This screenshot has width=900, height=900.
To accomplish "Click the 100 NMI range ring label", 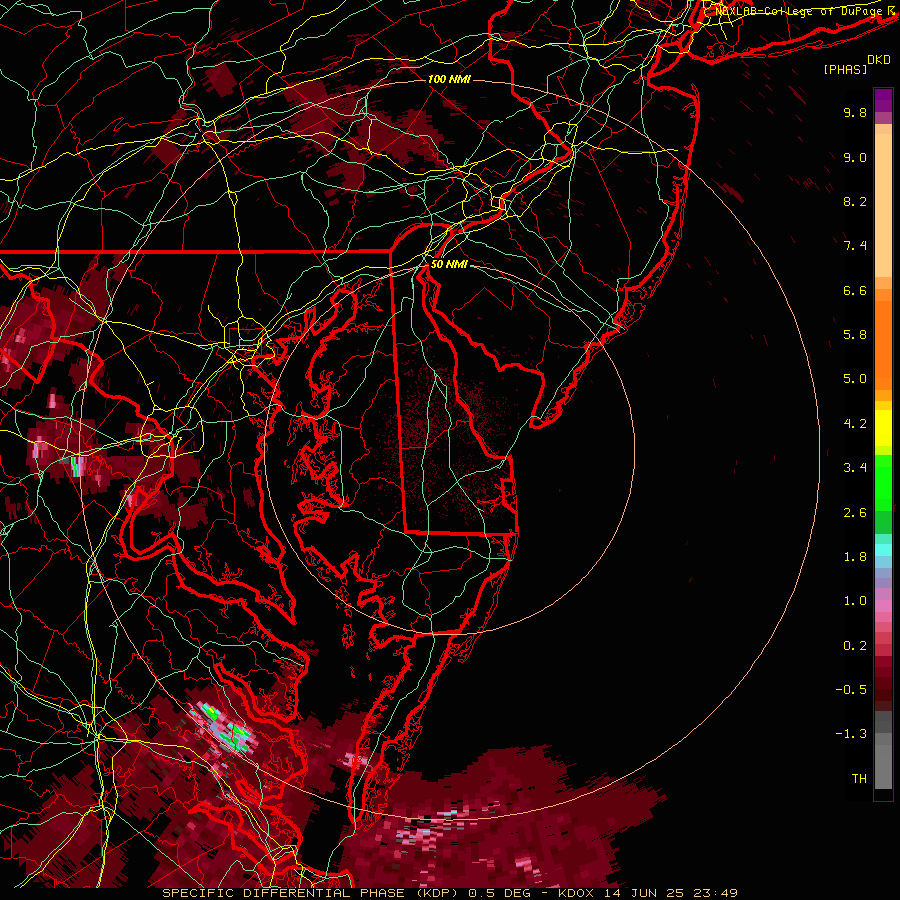I will (x=449, y=79).
